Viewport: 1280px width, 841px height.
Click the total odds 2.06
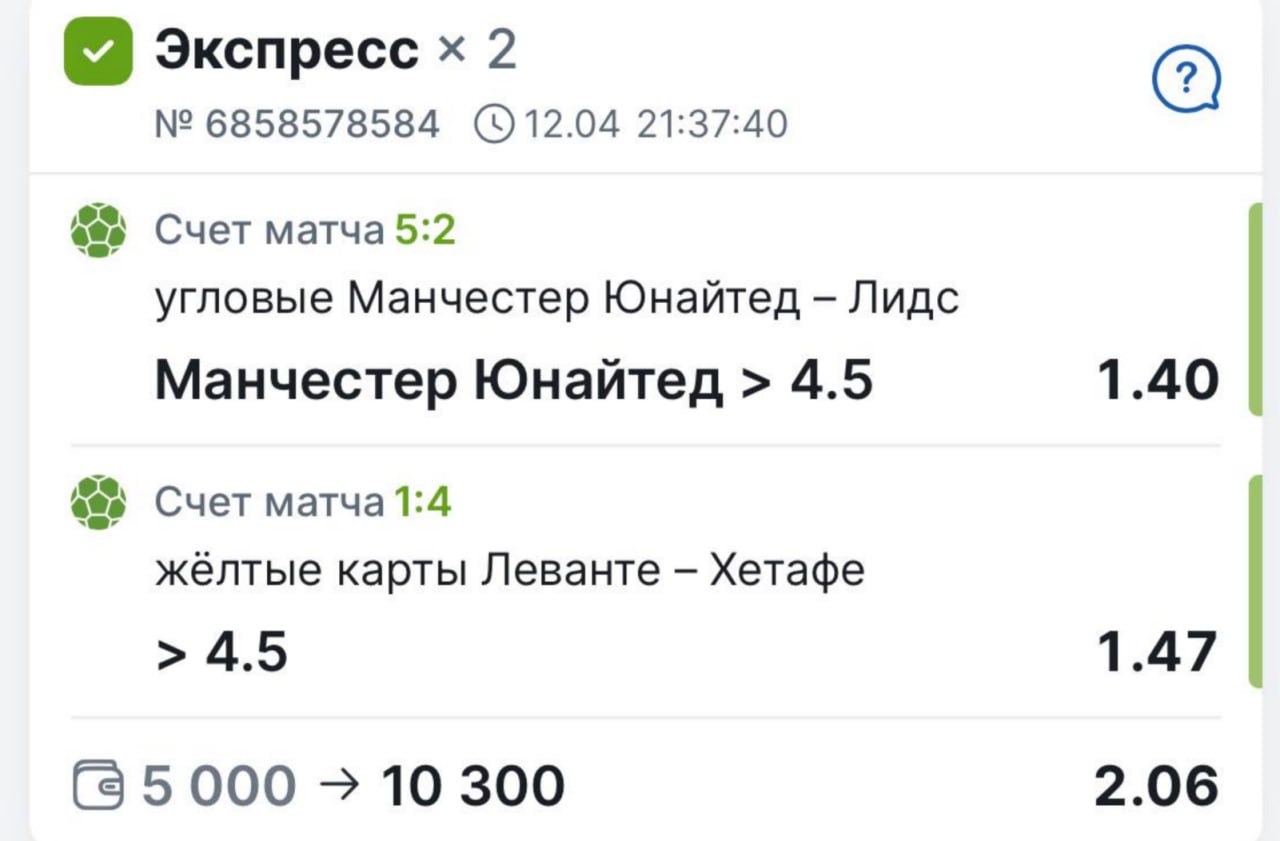1156,785
